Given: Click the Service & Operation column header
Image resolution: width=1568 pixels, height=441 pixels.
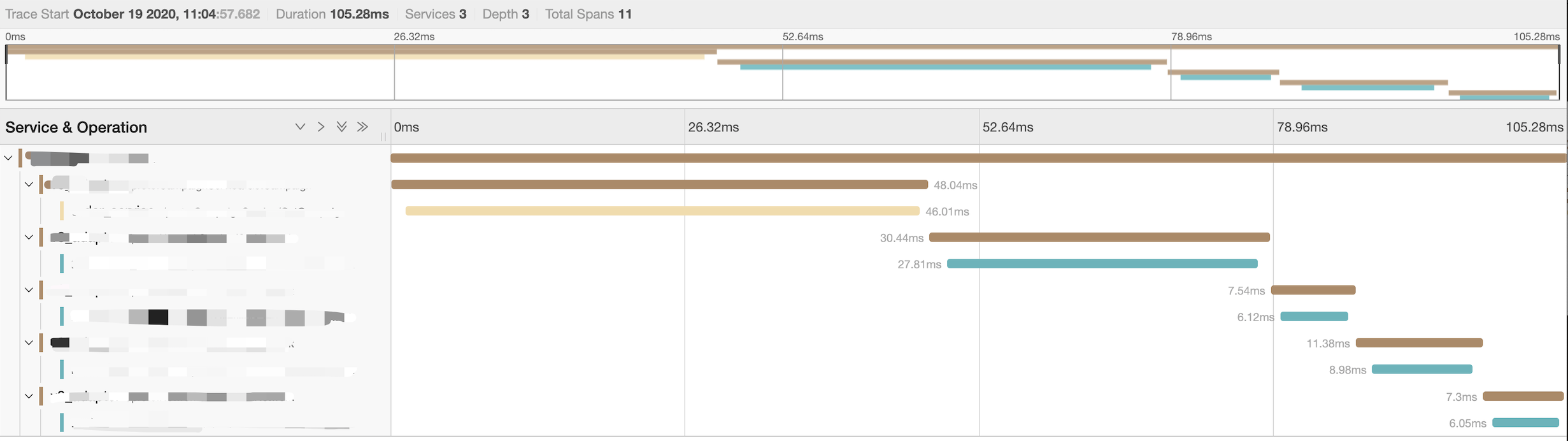Looking at the screenshot, I should (x=76, y=127).
